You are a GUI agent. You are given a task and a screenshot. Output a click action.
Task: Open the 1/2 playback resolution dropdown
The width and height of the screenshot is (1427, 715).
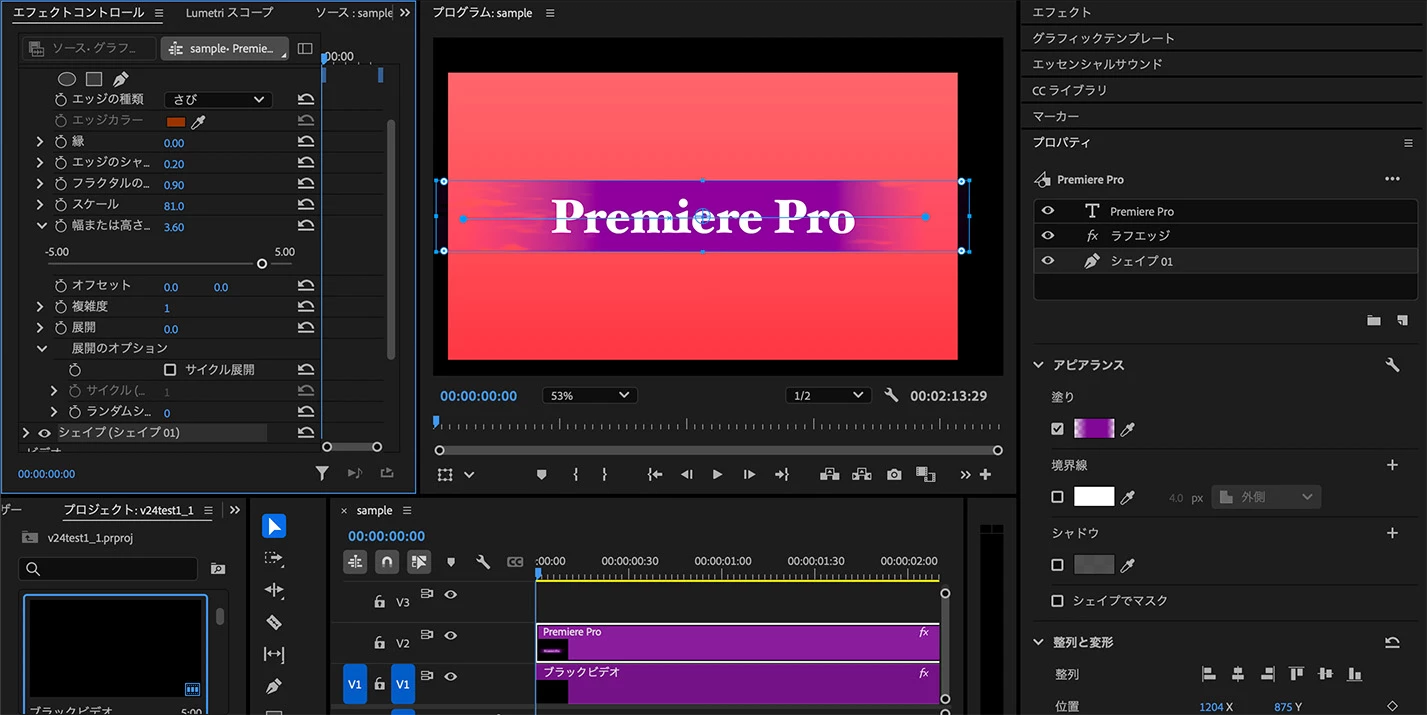point(829,396)
